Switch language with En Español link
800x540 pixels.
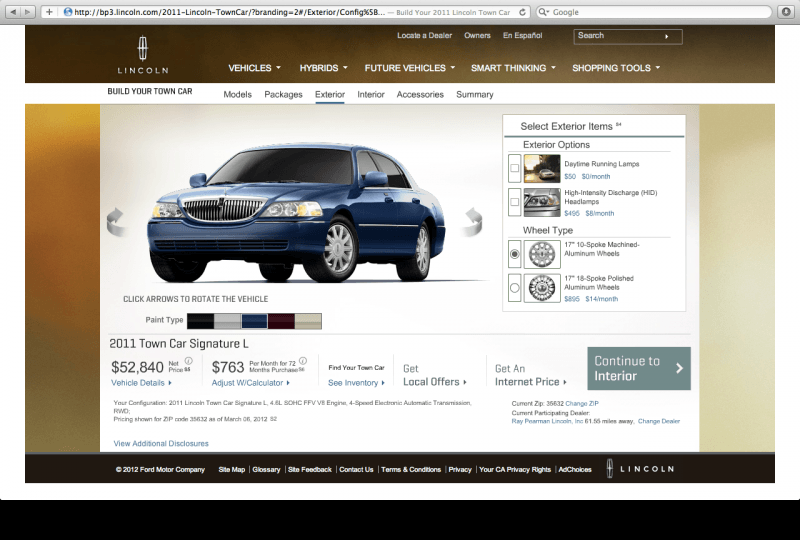(522, 35)
